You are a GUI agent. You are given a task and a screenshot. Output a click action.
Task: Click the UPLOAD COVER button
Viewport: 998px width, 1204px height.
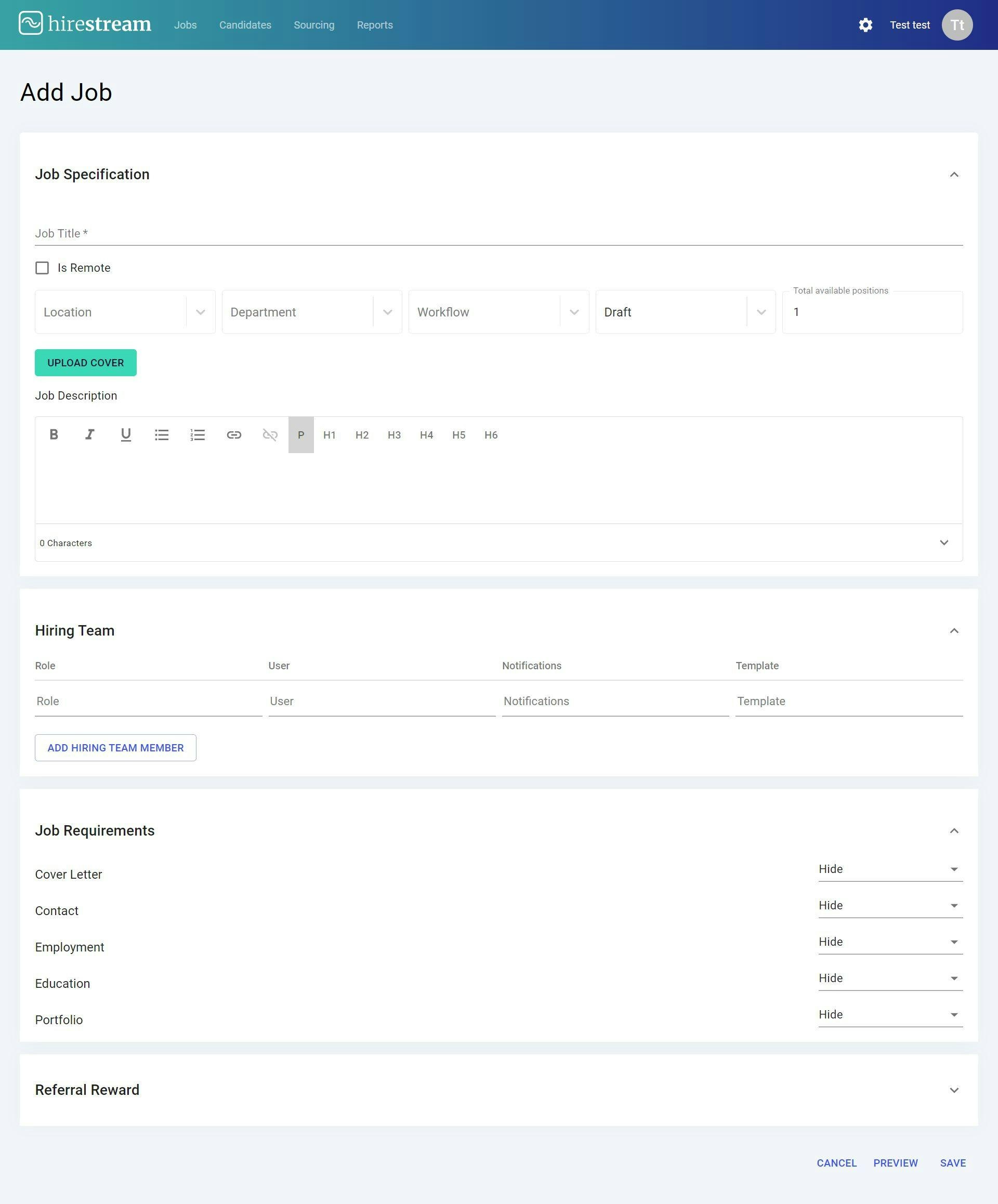[85, 362]
